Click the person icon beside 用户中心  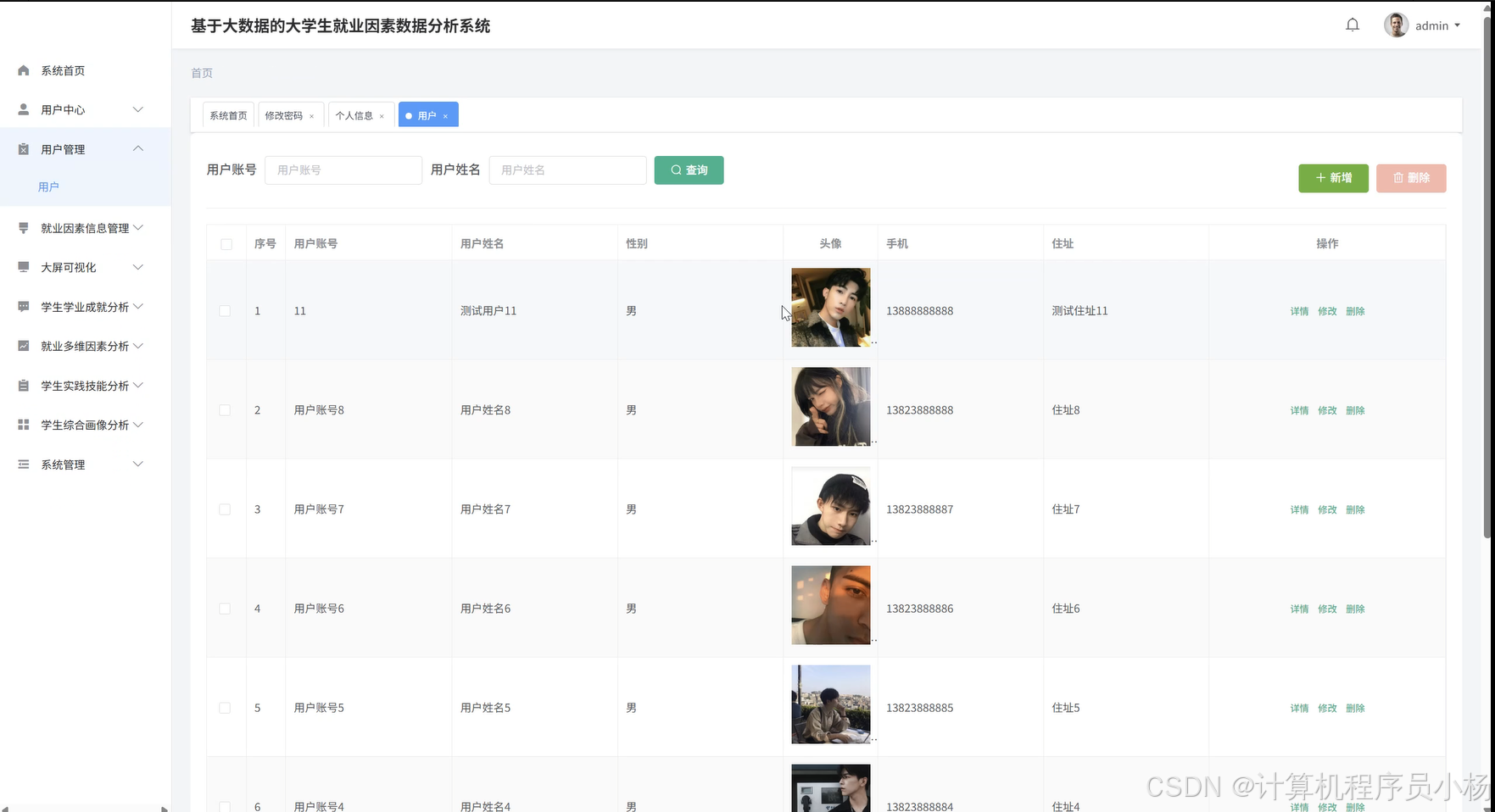[24, 109]
